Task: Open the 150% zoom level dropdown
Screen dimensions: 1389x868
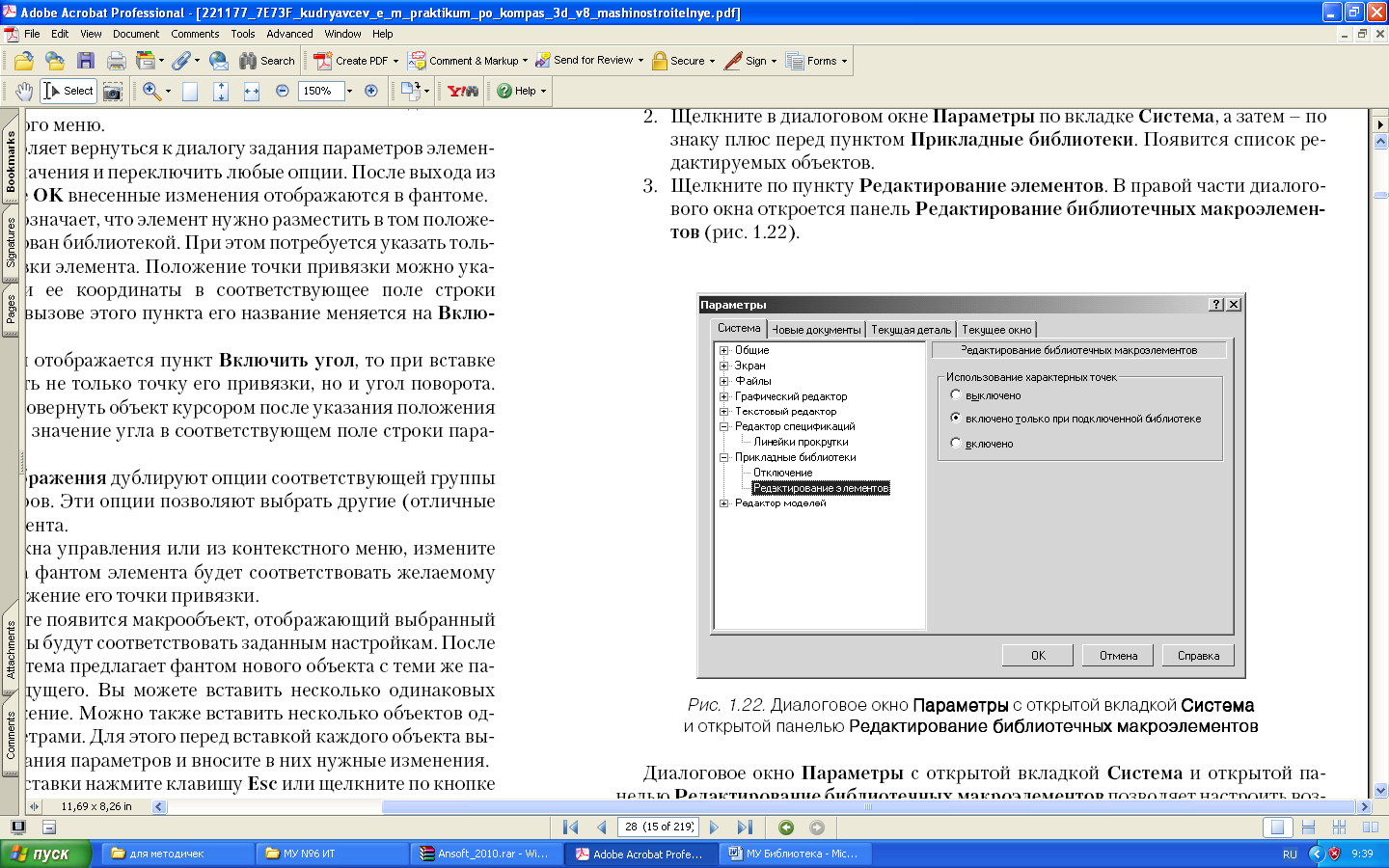Action: click(x=349, y=91)
